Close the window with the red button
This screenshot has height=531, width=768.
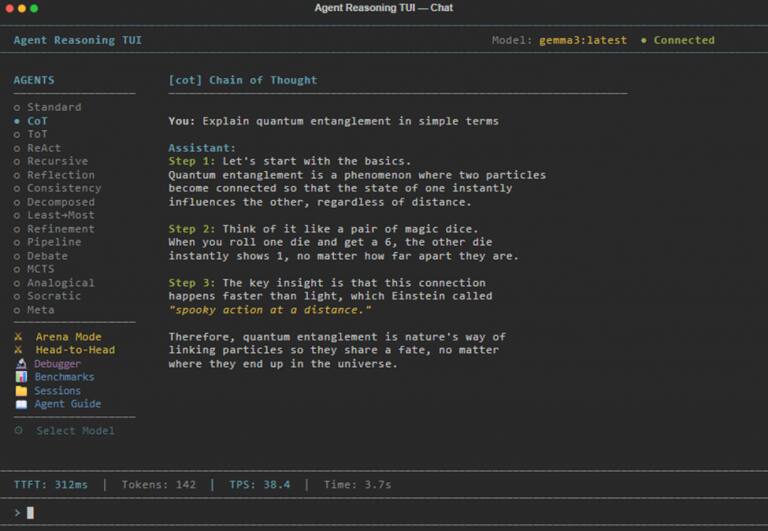click(9, 8)
